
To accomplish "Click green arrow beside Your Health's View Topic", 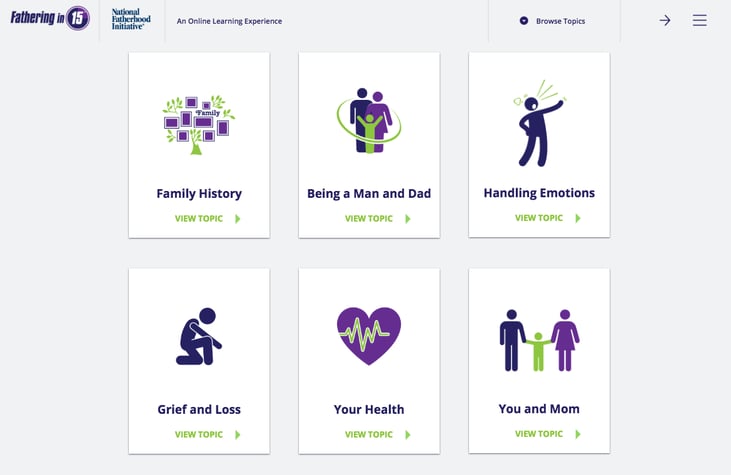I will (408, 435).
